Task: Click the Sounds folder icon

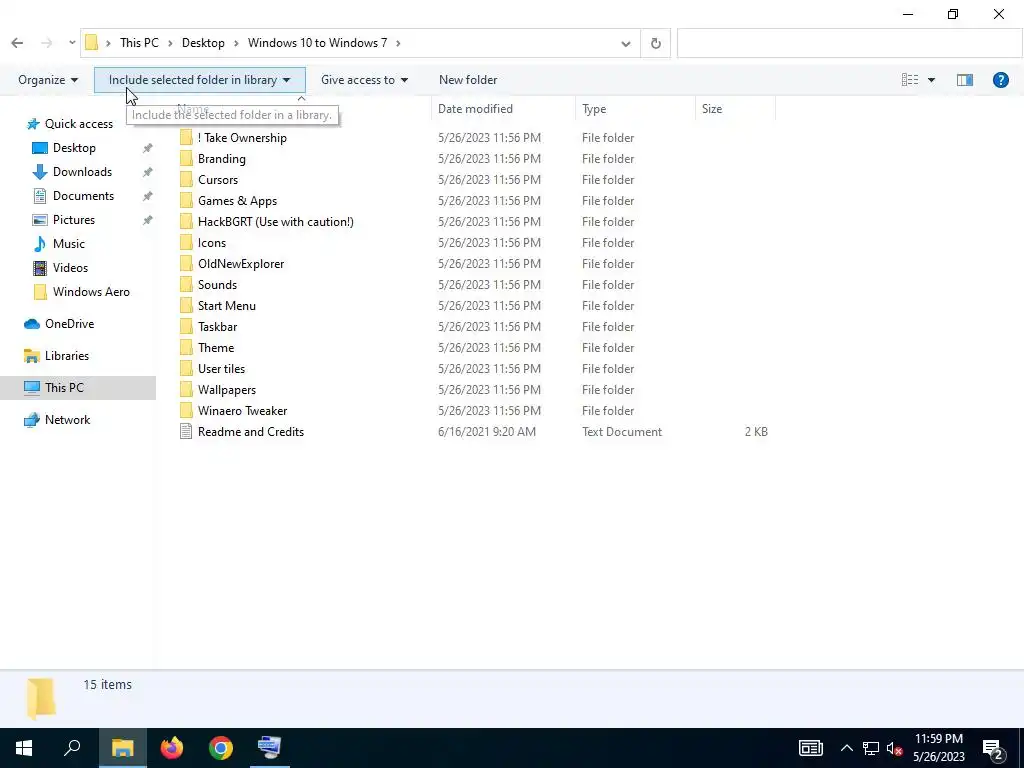Action: click(x=186, y=285)
